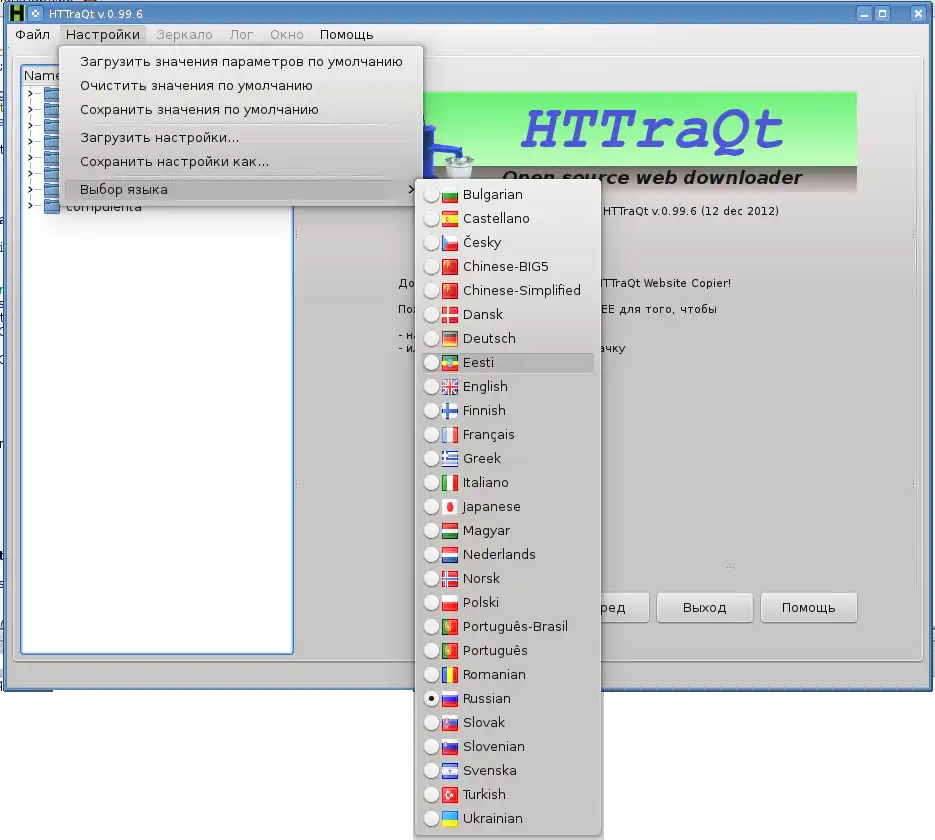
Task: Select the Japanese radio button
Action: 431,507
